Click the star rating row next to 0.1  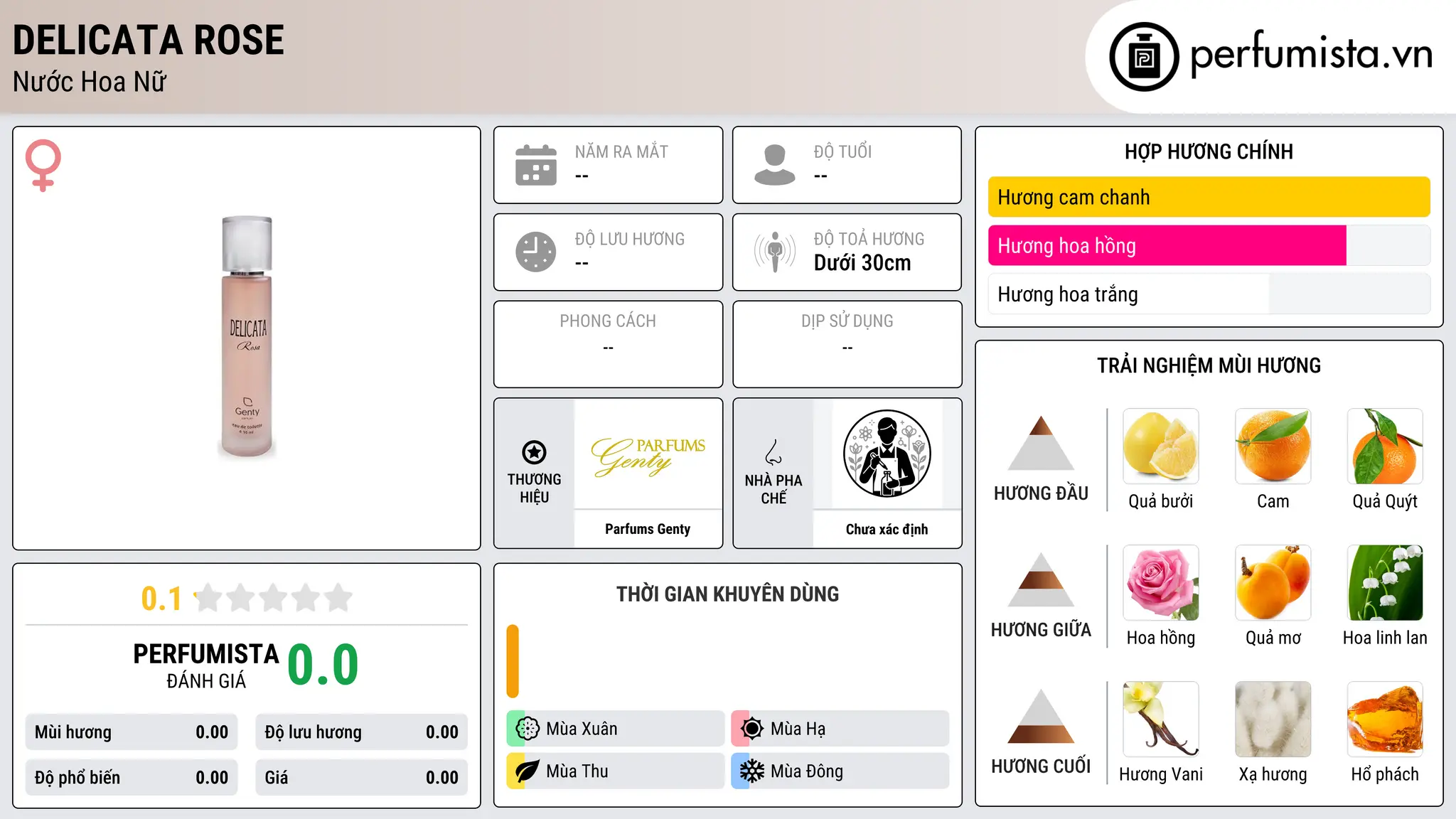coord(274,598)
